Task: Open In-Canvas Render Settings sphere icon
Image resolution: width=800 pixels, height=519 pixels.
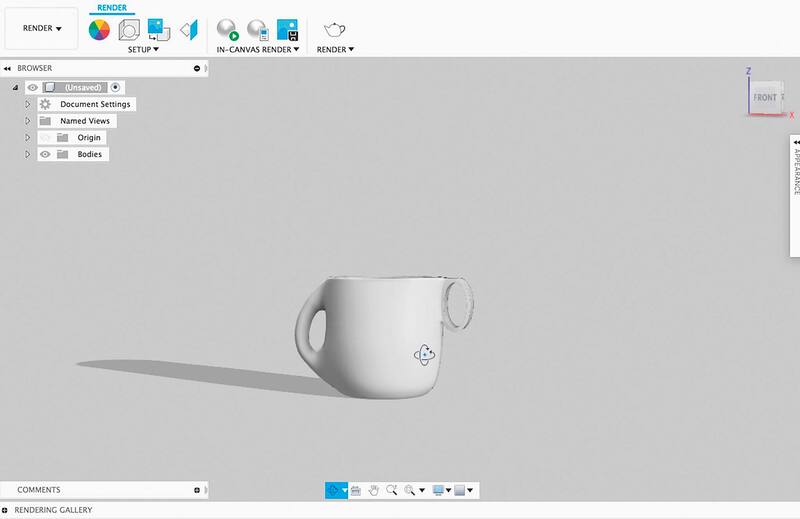Action: pos(257,29)
